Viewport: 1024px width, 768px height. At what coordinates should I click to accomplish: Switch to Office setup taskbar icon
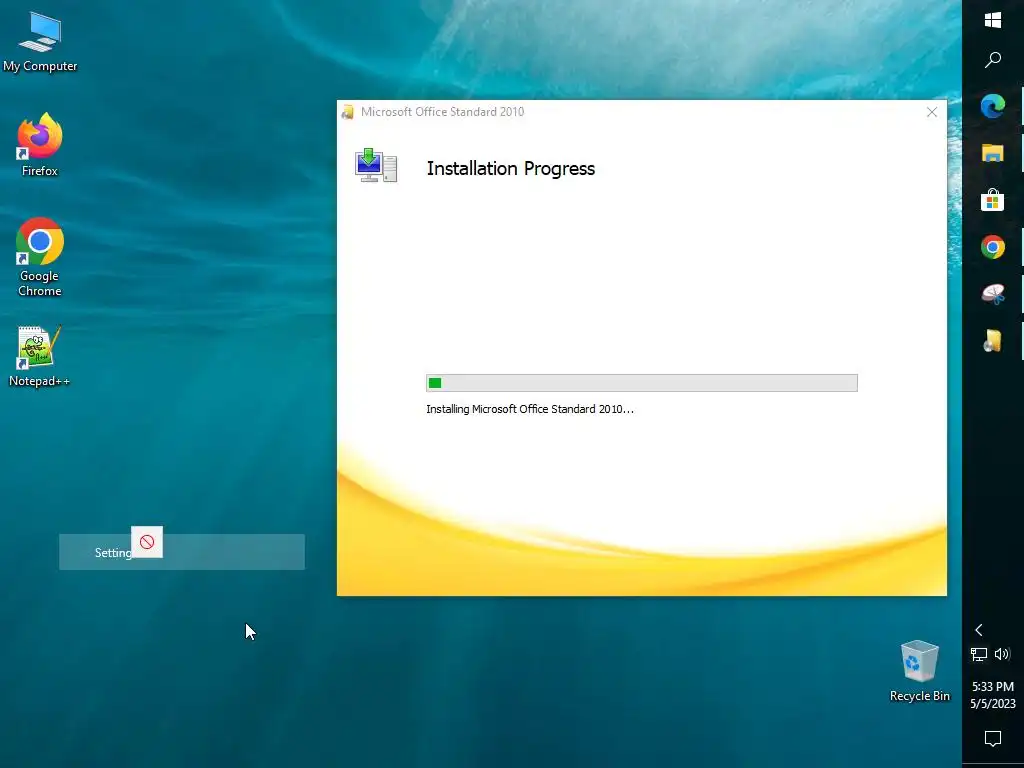click(993, 341)
